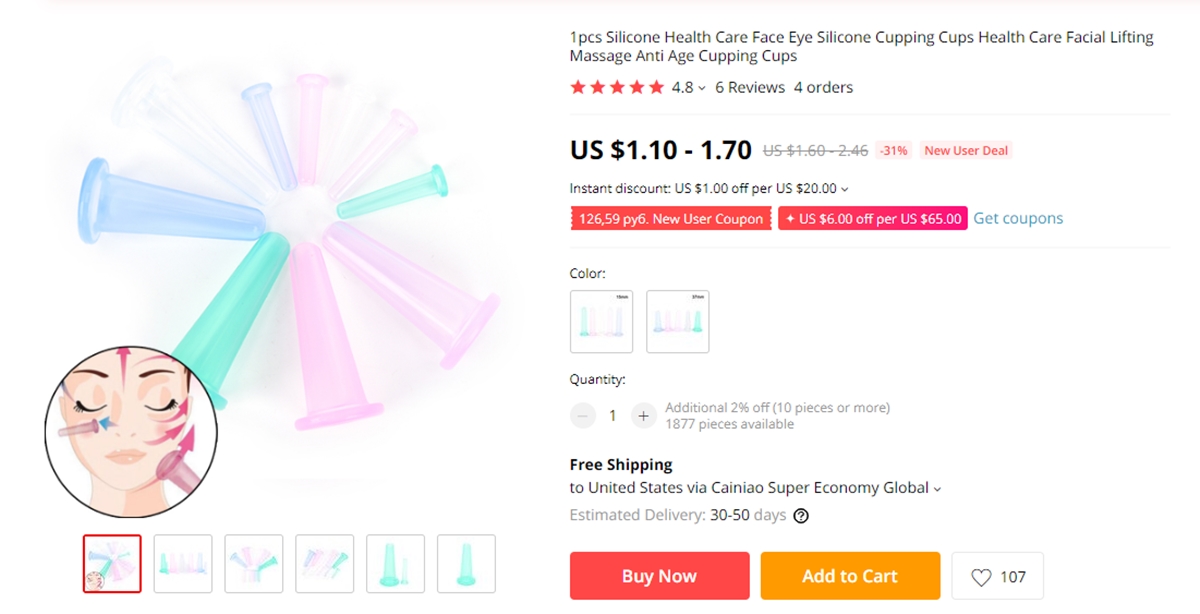Click the heart wishlist icon
Image resolution: width=1200 pixels, height=614 pixels.
982,577
